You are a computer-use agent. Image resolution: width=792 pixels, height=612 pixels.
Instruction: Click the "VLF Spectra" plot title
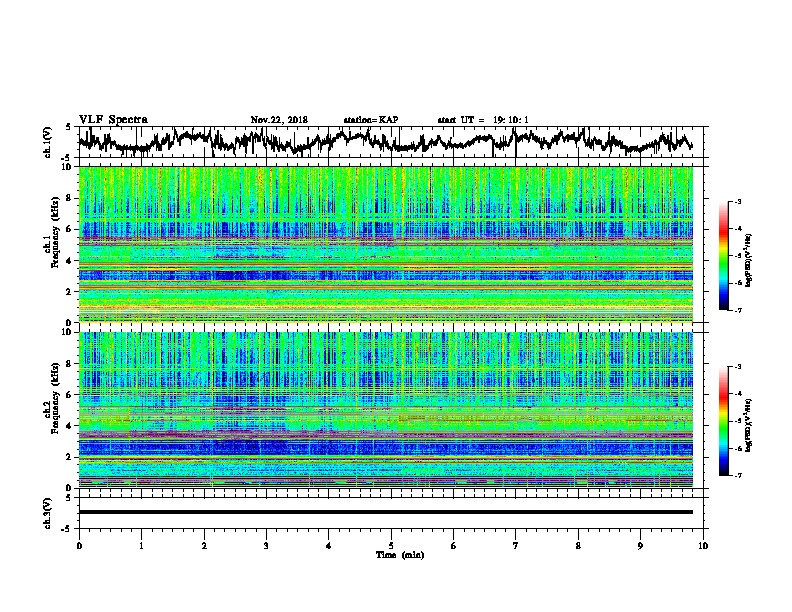coord(113,119)
